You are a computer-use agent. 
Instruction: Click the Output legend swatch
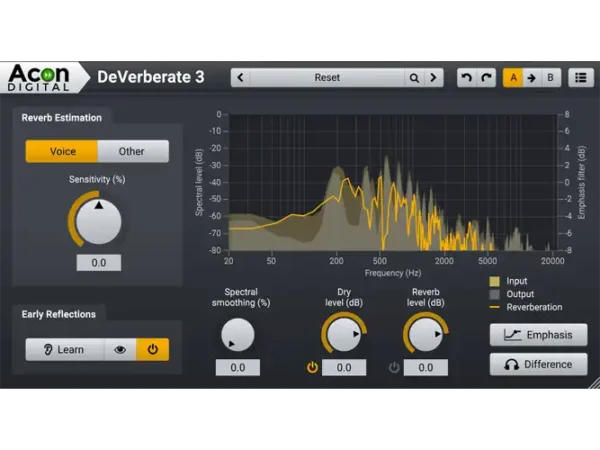pos(494,294)
